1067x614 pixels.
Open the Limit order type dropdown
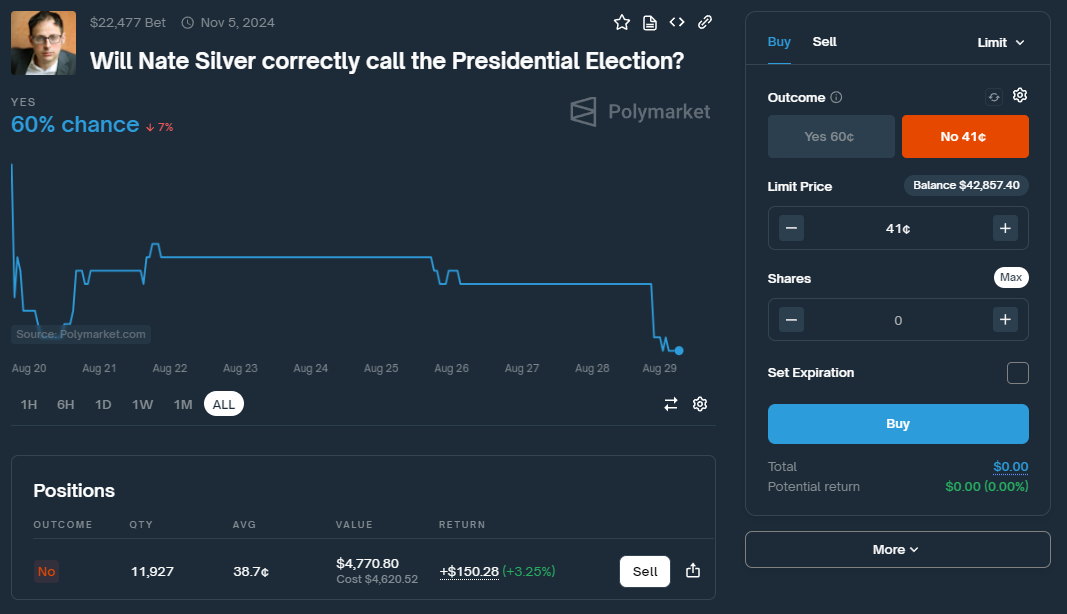click(1000, 43)
